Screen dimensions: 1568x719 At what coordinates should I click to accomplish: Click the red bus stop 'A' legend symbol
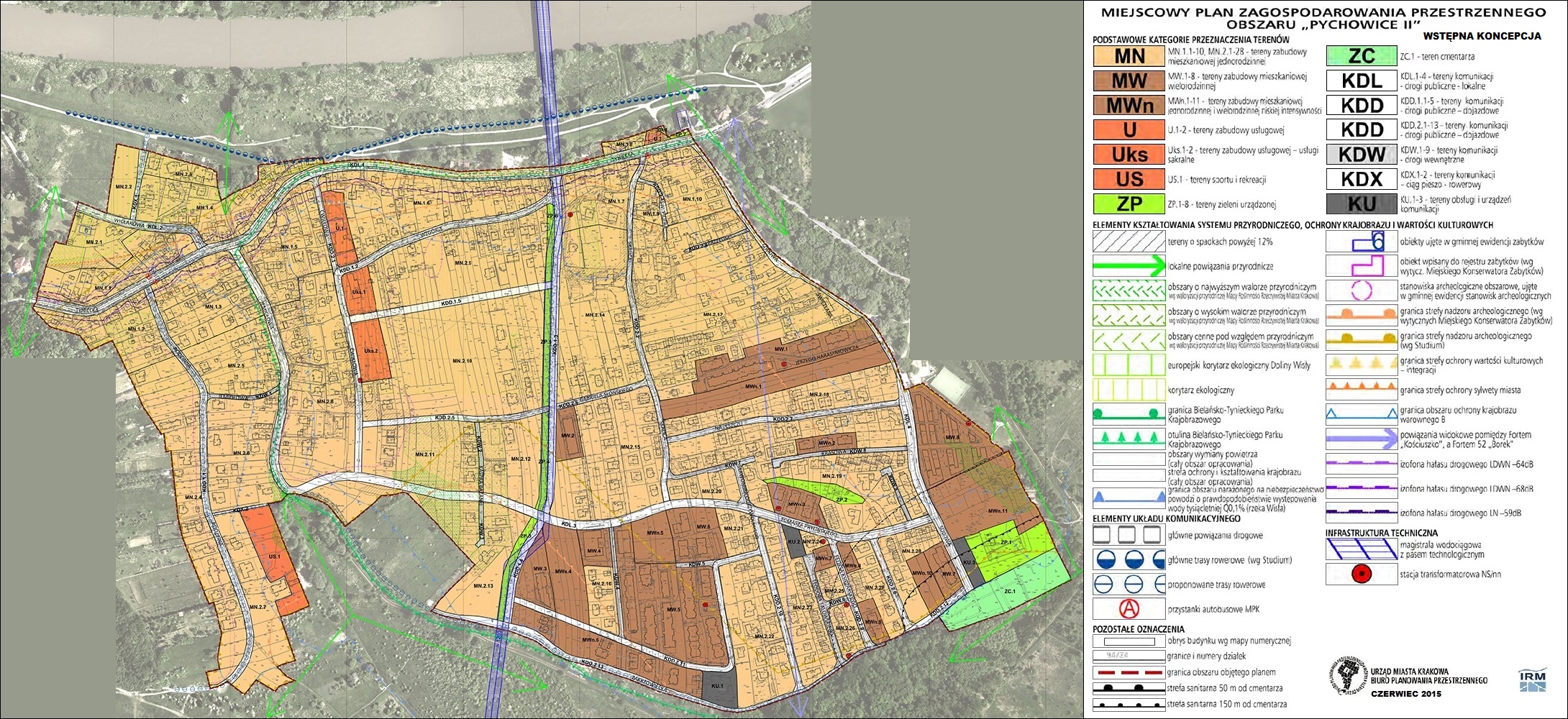[x=1129, y=609]
